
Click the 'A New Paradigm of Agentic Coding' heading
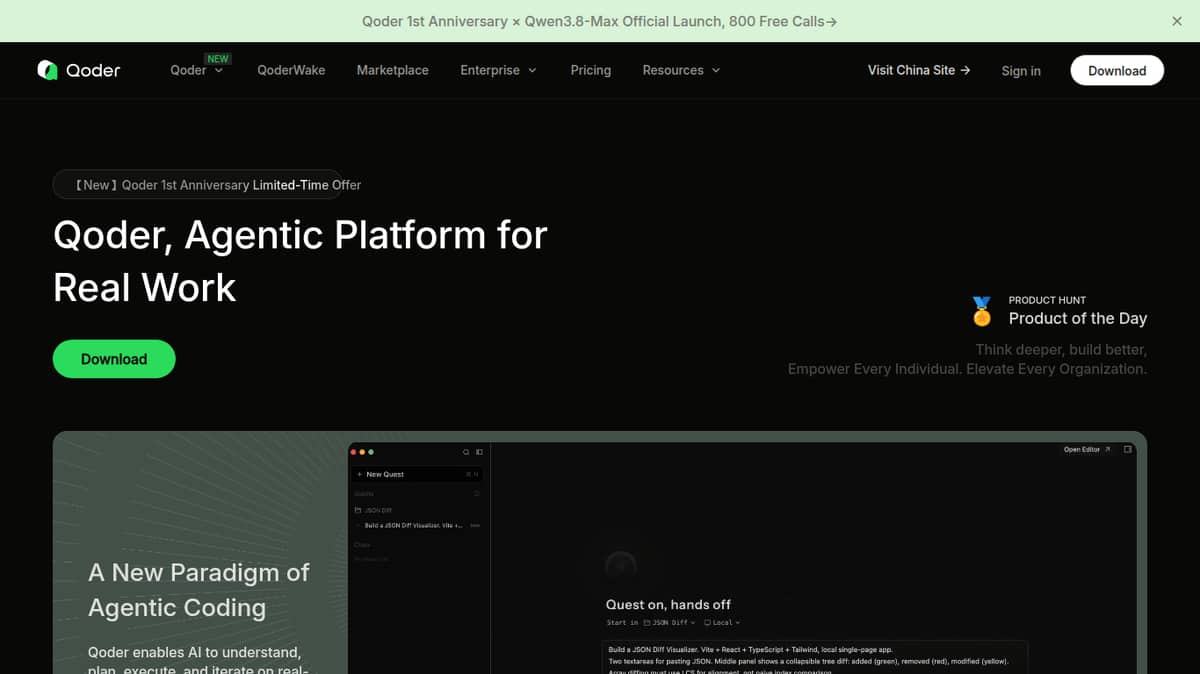pyautogui.click(x=199, y=590)
